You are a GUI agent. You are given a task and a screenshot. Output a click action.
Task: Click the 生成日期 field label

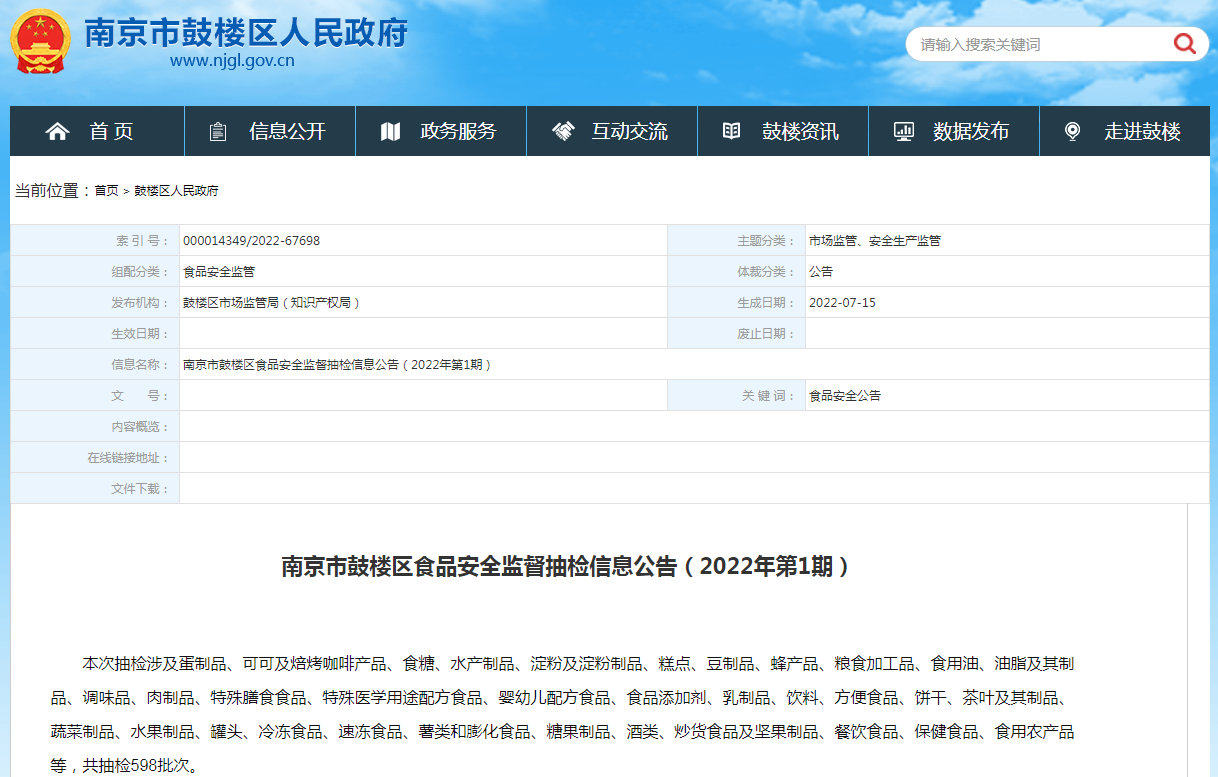click(767, 303)
